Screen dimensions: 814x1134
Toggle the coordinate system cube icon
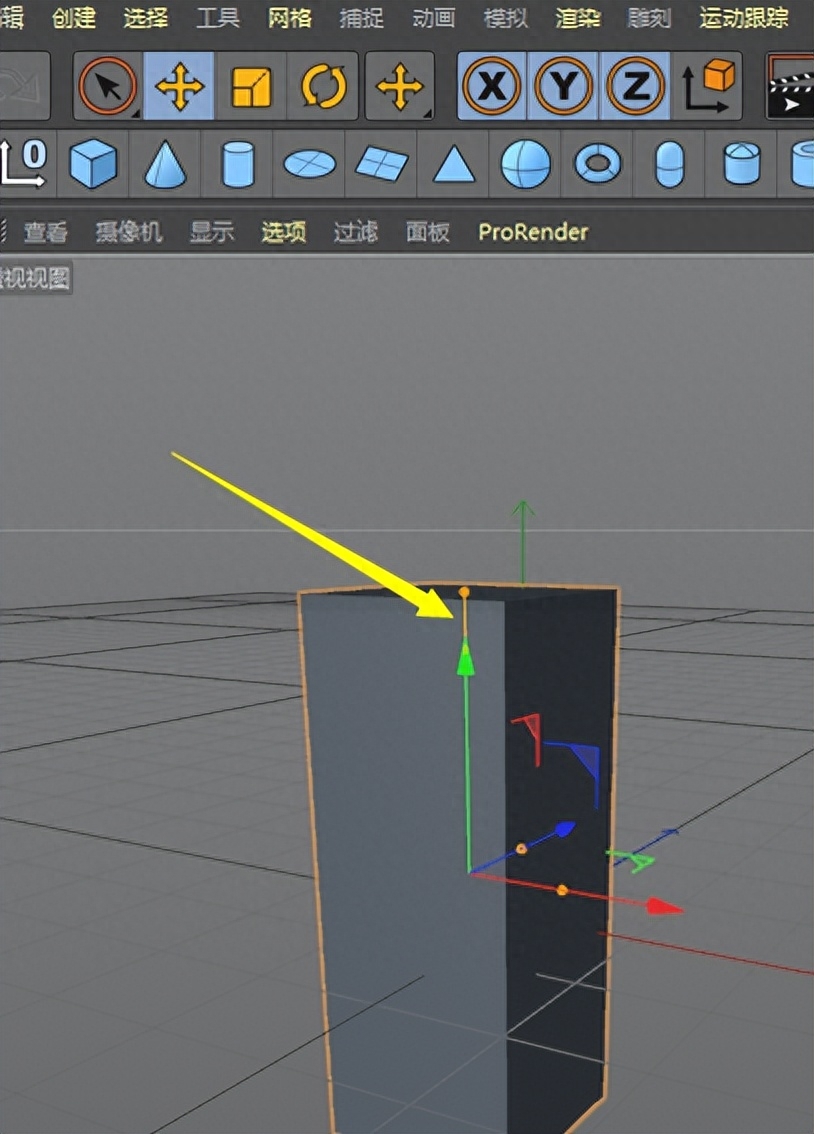[707, 86]
